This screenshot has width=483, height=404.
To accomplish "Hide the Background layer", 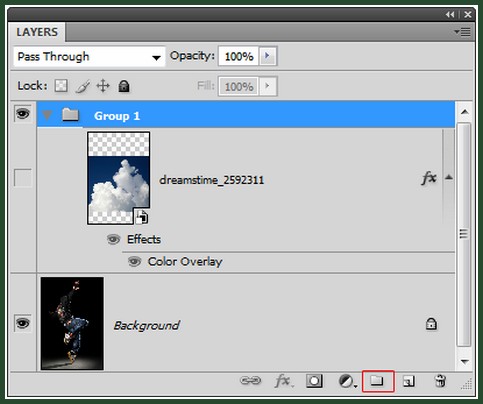I will (x=22, y=323).
